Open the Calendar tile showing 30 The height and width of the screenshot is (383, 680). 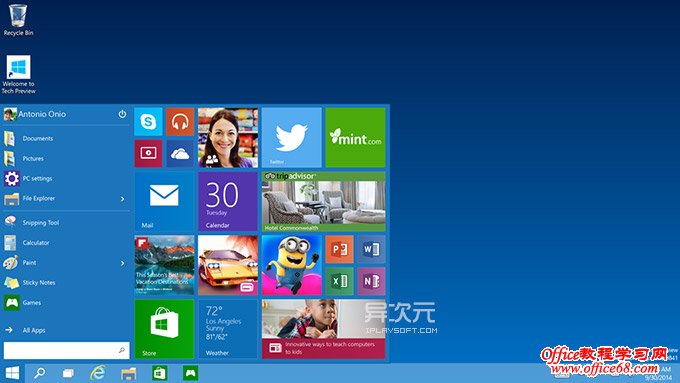(228, 201)
